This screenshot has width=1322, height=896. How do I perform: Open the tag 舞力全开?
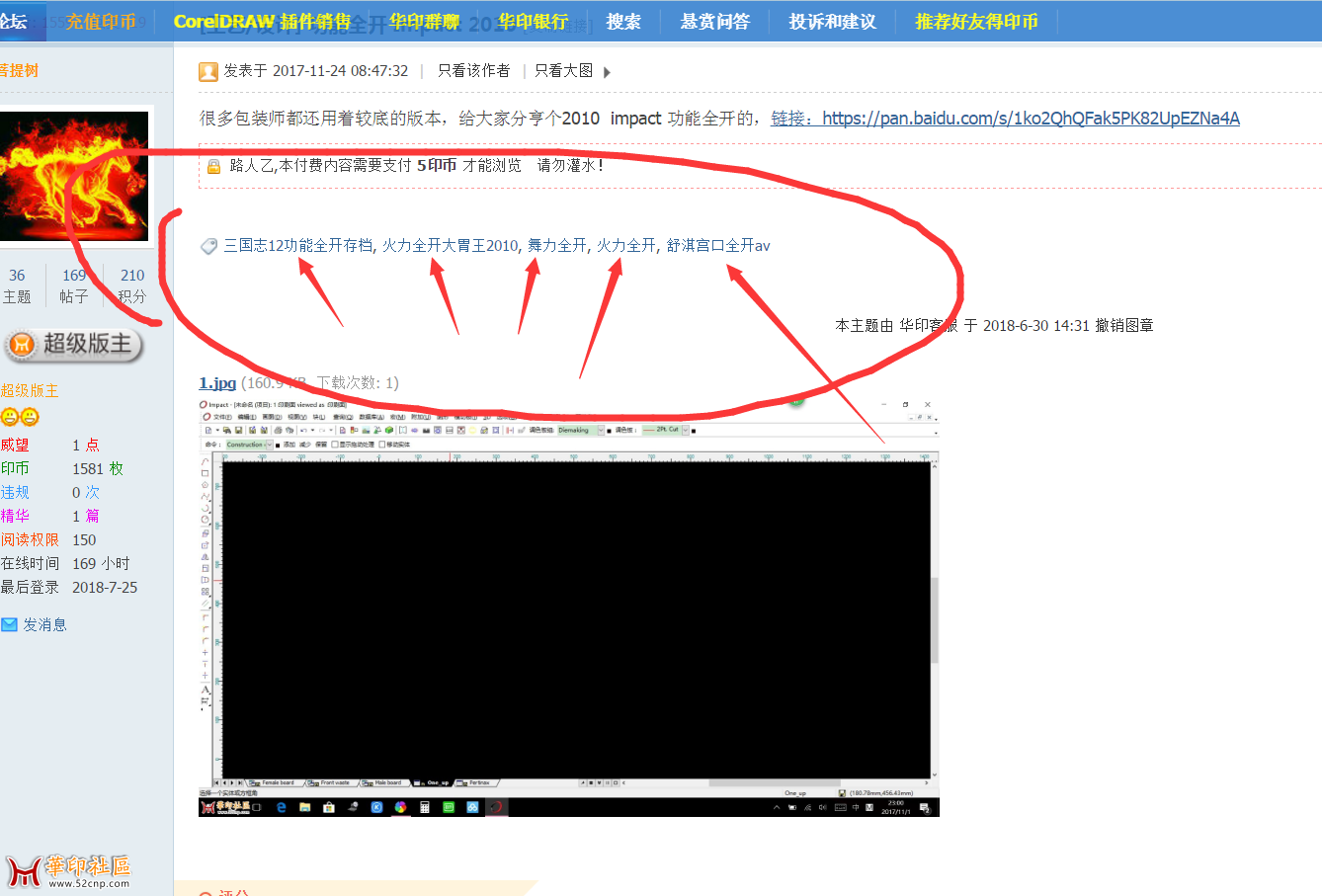[x=557, y=246]
